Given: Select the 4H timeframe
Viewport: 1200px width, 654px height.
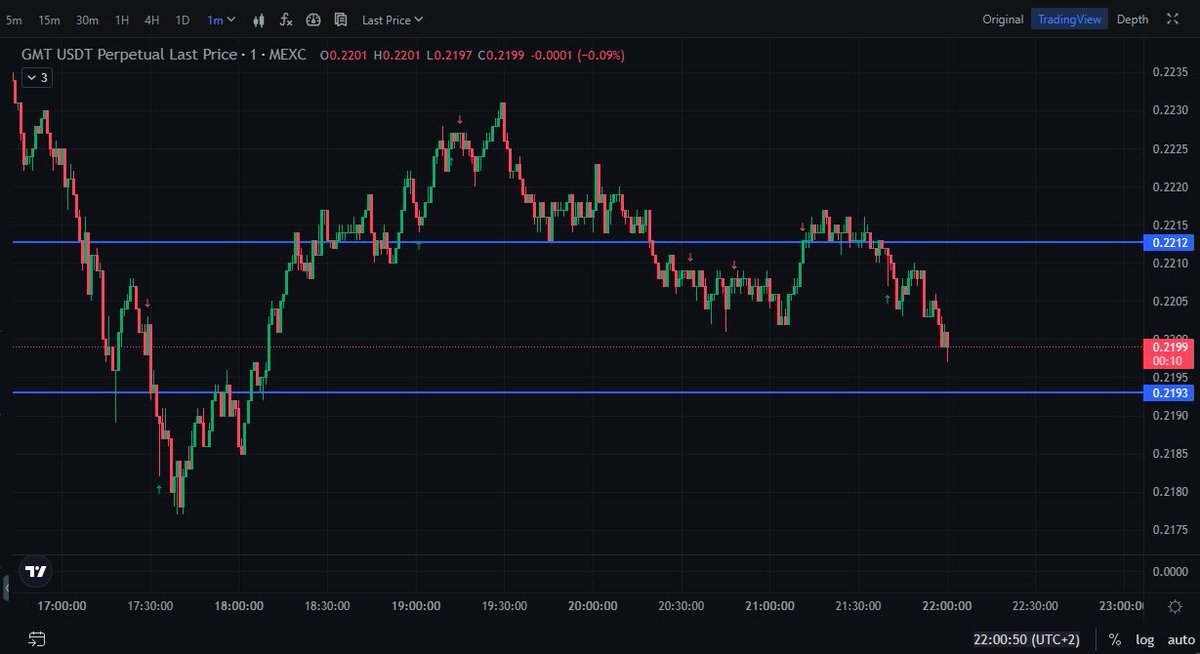Looking at the screenshot, I should [x=151, y=19].
